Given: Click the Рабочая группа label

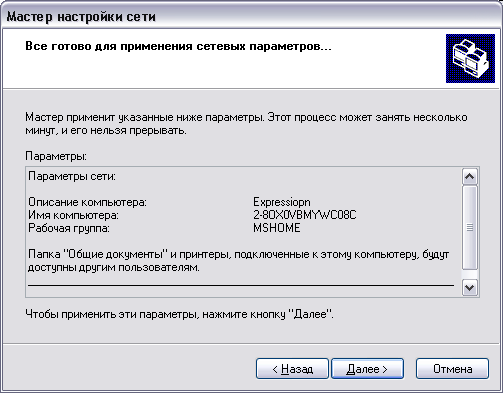Looking at the screenshot, I should coord(69,228).
